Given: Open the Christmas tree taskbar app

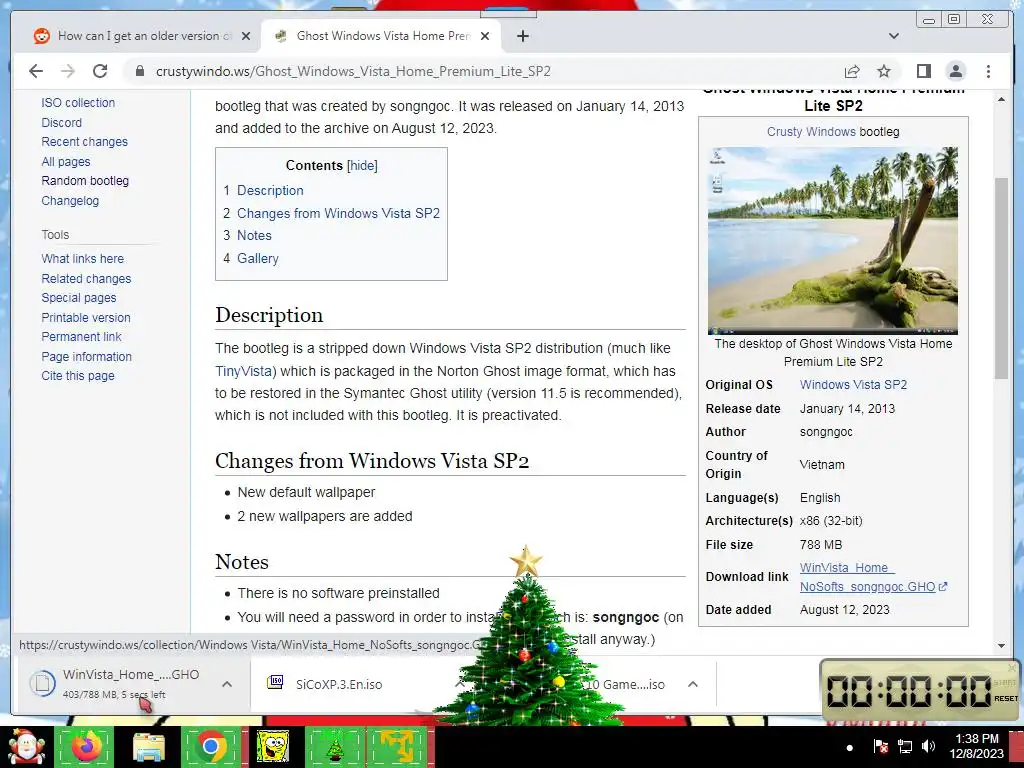Looking at the screenshot, I should (334, 747).
